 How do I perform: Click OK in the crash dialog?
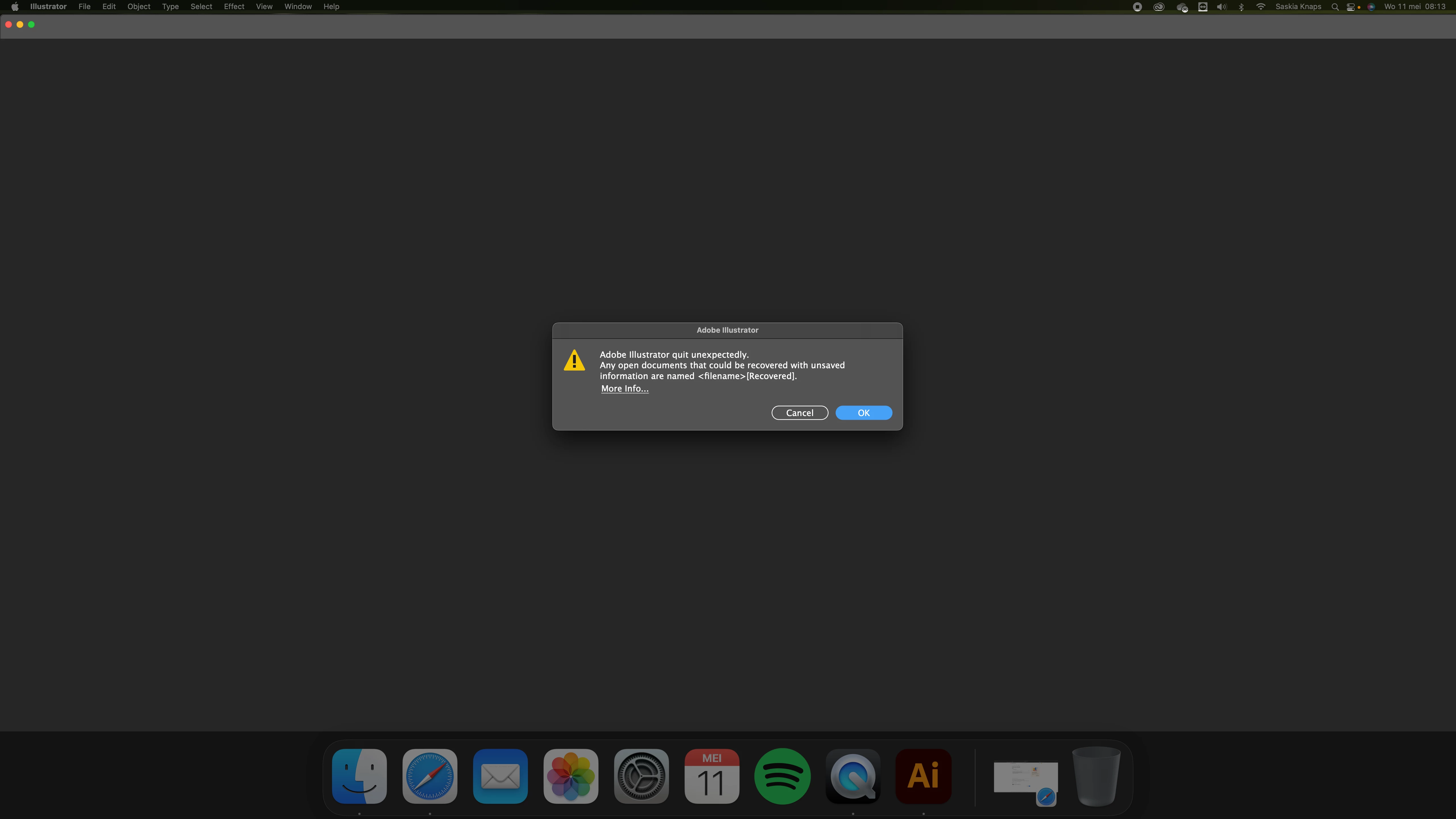(x=863, y=413)
